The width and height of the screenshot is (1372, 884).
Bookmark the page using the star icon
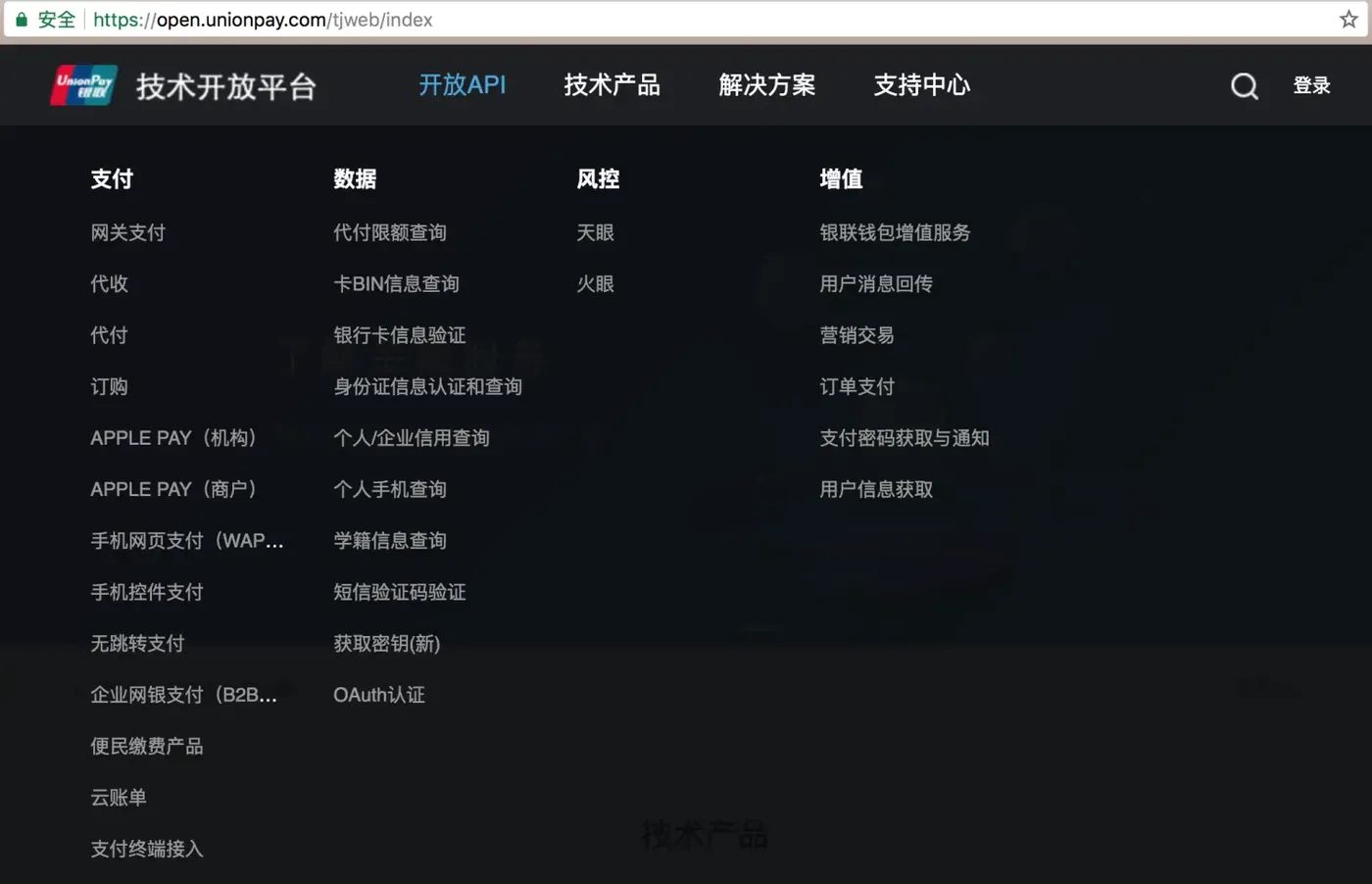(x=1348, y=18)
